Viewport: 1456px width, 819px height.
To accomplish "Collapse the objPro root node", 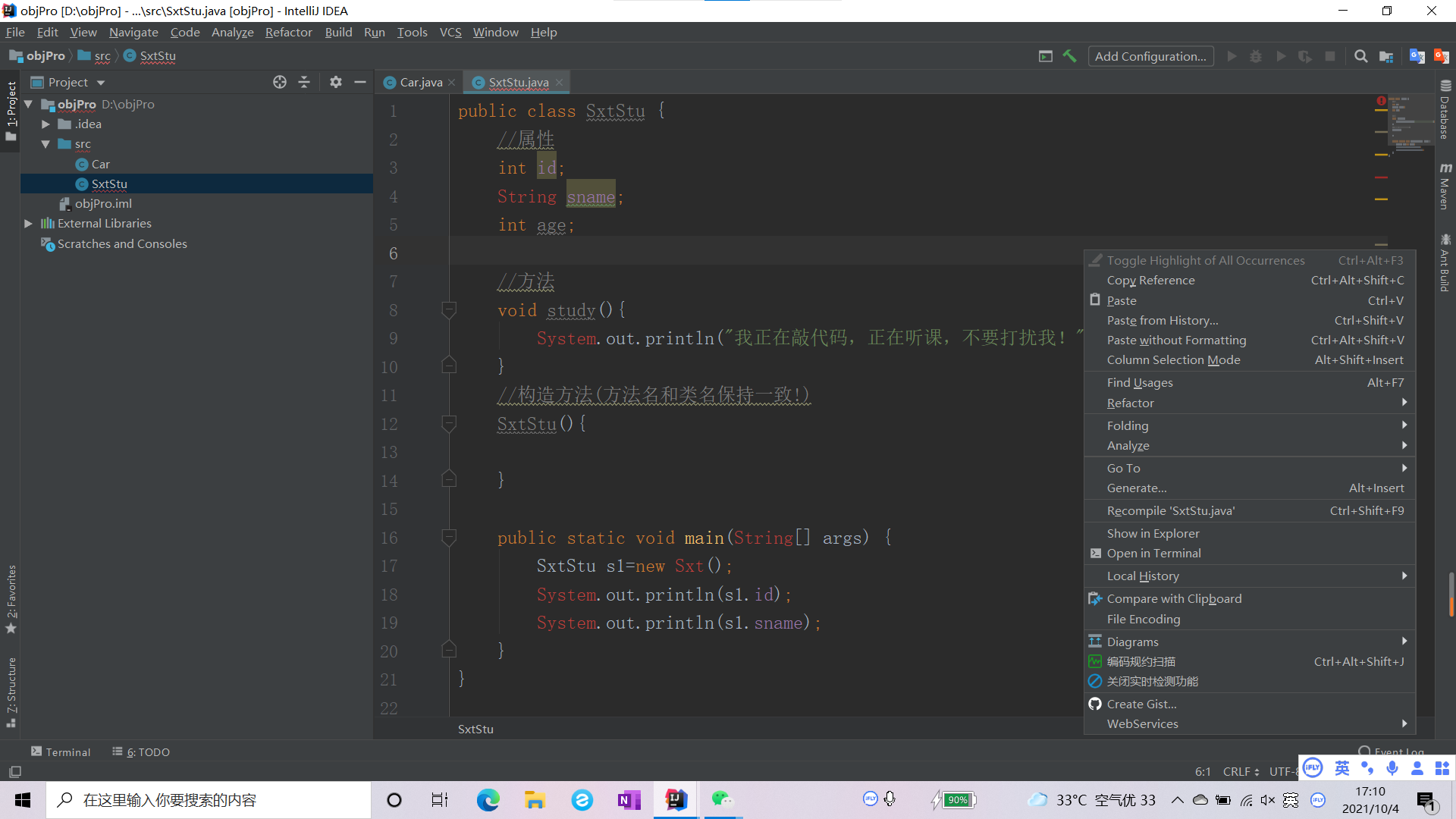I will pos(29,104).
